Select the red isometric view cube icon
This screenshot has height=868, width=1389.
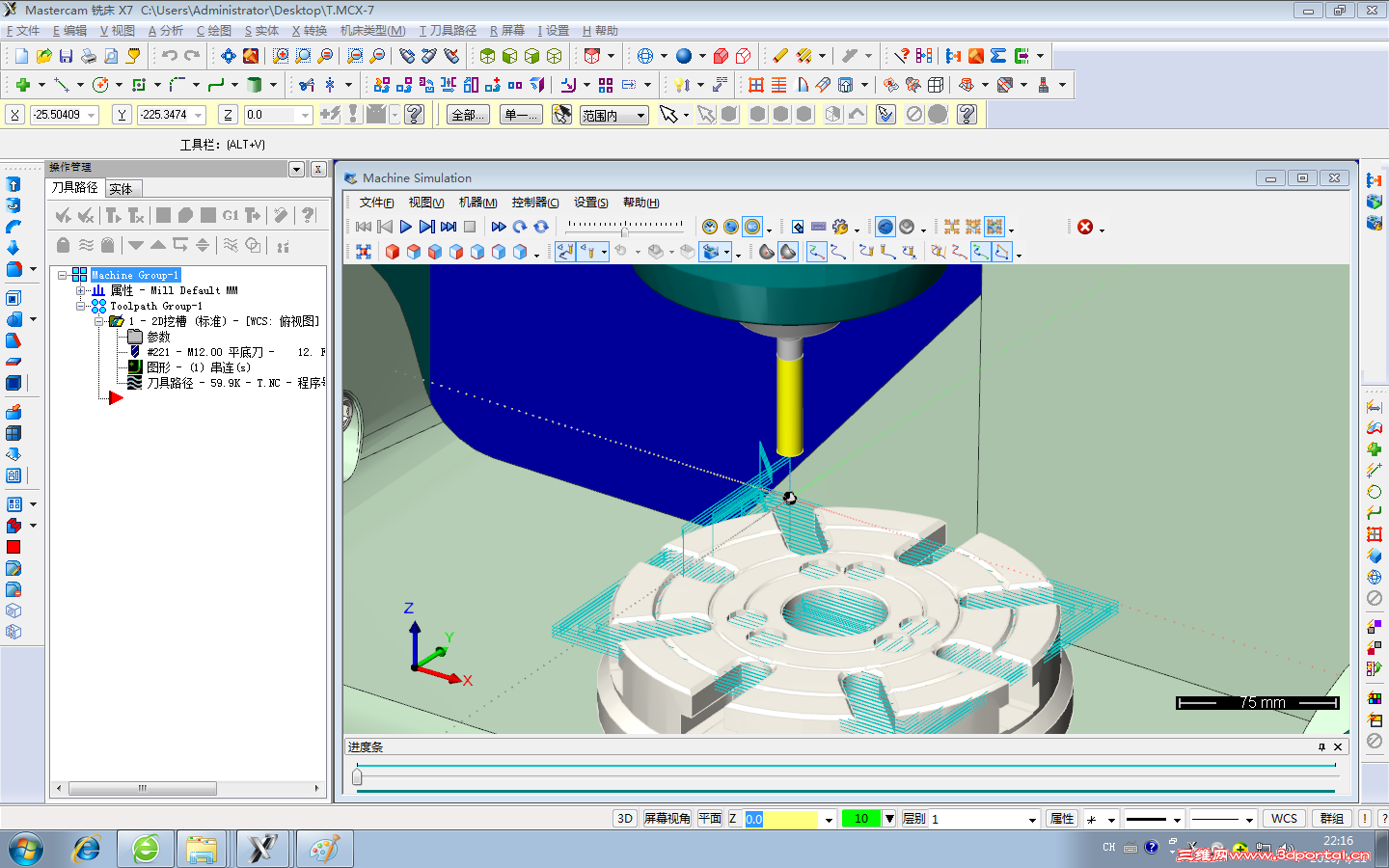393,252
